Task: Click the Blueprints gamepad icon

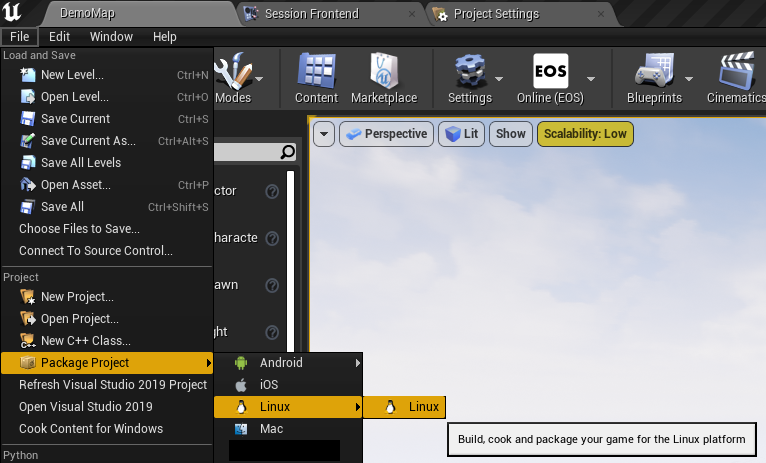Action: 654,71
